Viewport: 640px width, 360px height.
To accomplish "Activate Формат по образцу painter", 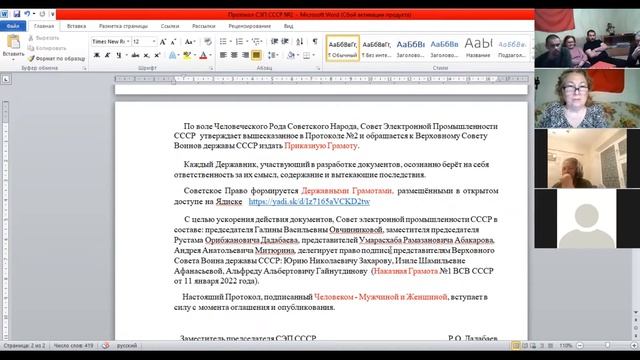I will tap(56, 58).
